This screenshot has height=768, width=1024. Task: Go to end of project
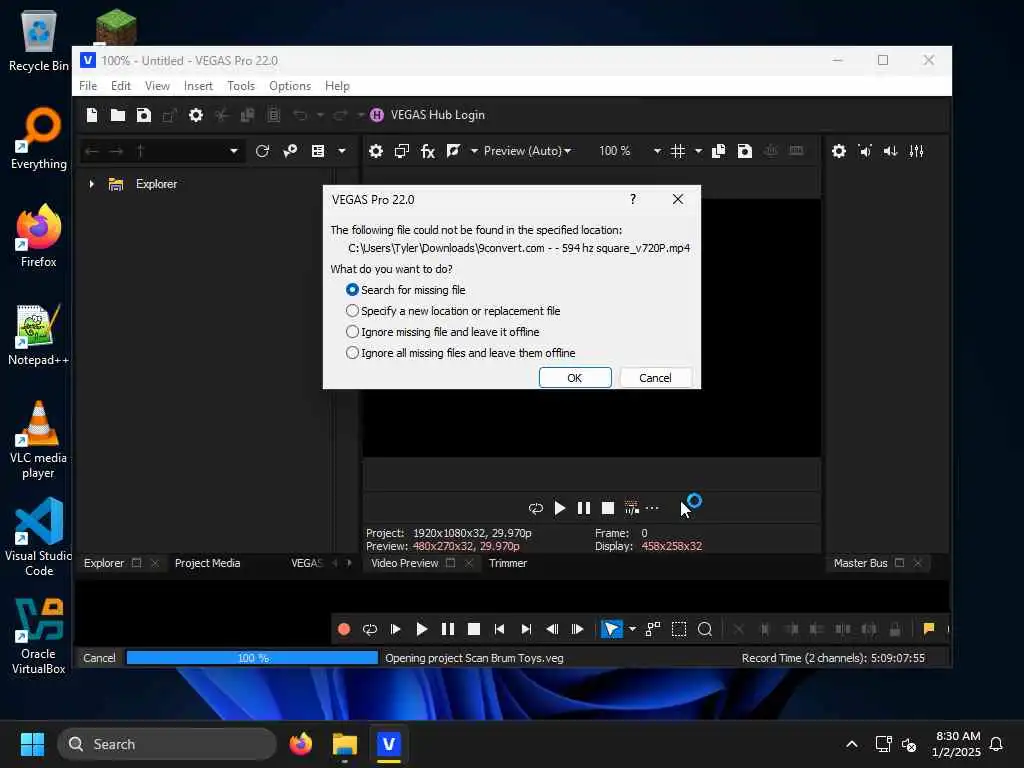pos(526,629)
